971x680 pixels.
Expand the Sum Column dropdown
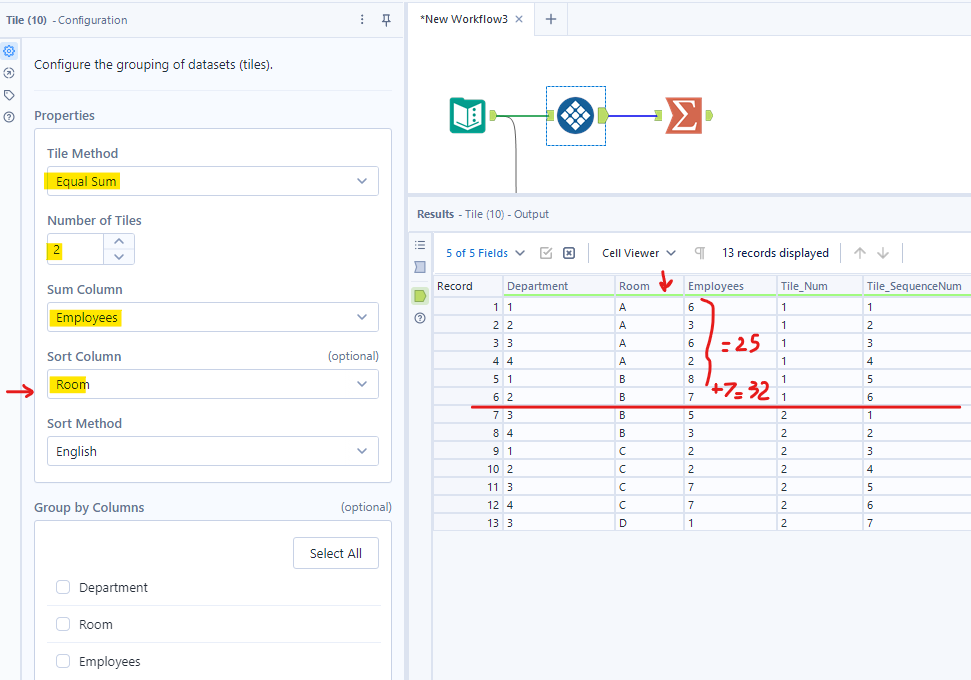click(212, 317)
